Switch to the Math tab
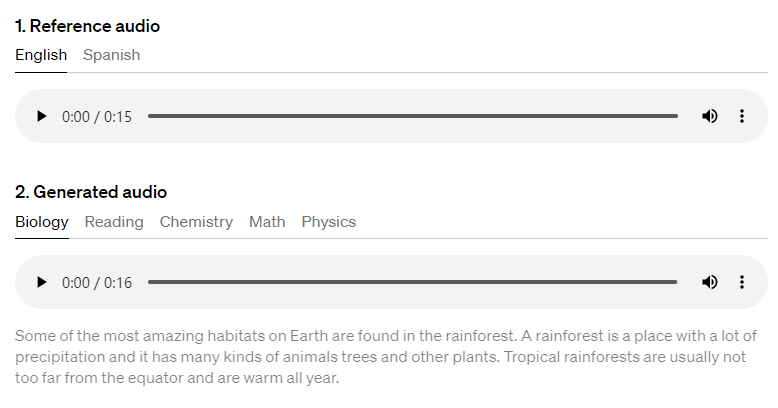778x408 pixels. click(x=267, y=221)
